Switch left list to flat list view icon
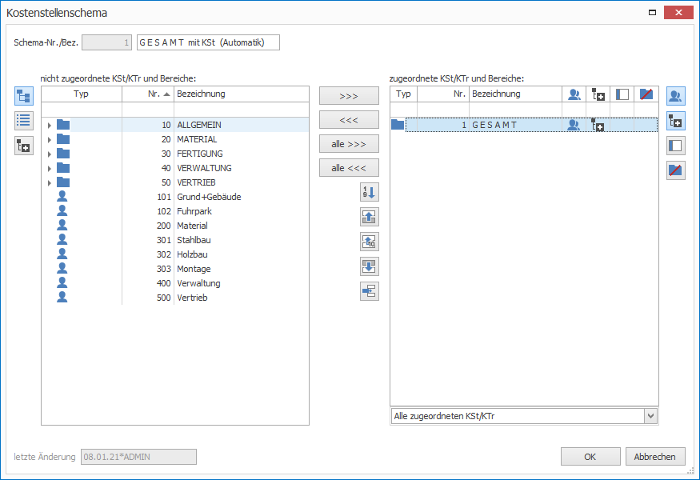Image resolution: width=700 pixels, height=480 pixels. [24, 121]
